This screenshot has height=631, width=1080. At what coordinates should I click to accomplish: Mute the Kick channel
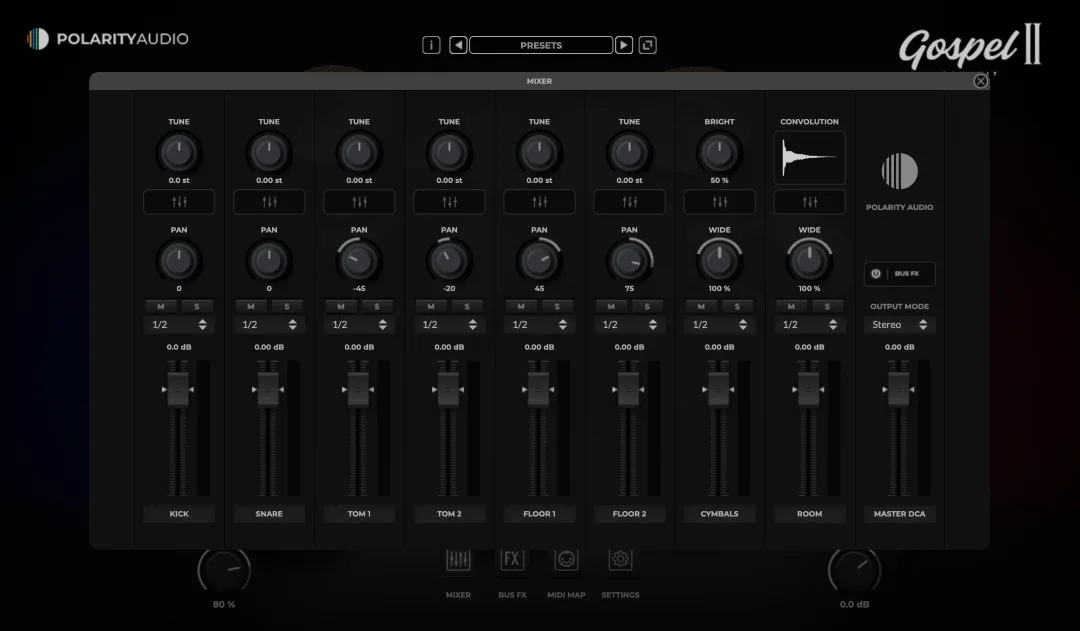coord(161,306)
